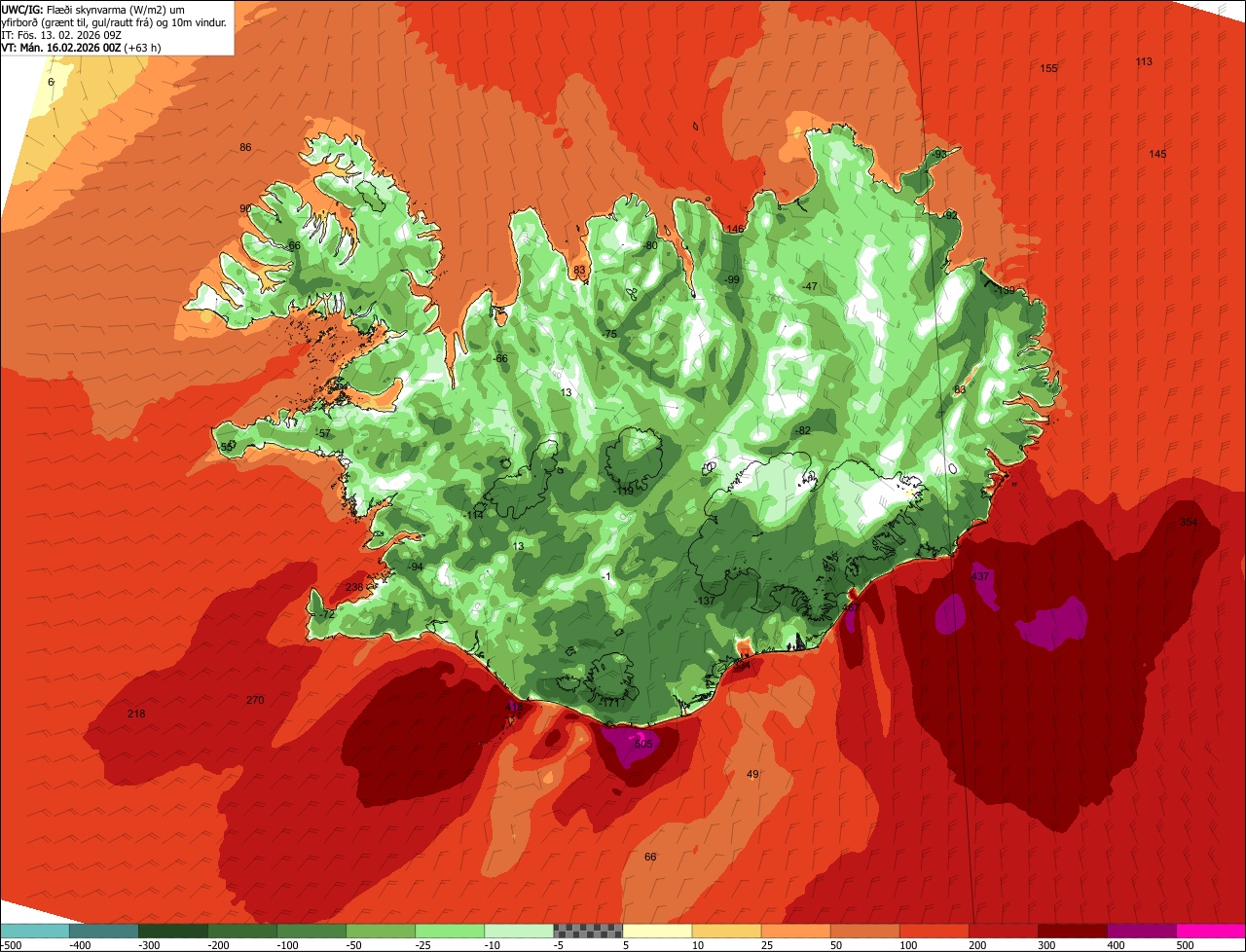1246x952 pixels.
Task: Click the map value 218
Action: tap(136, 714)
